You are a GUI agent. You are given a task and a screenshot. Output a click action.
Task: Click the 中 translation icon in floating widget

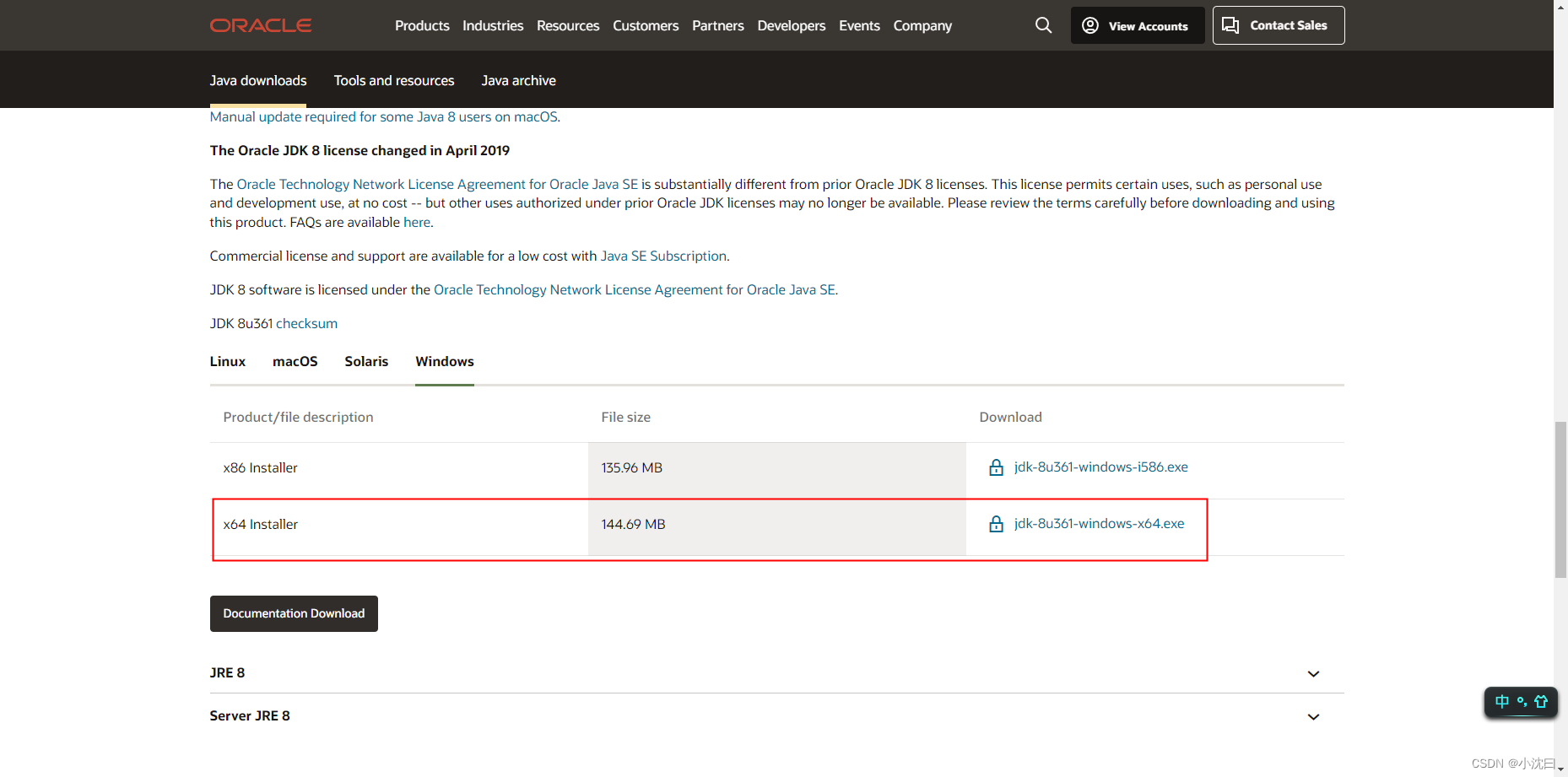[1502, 701]
